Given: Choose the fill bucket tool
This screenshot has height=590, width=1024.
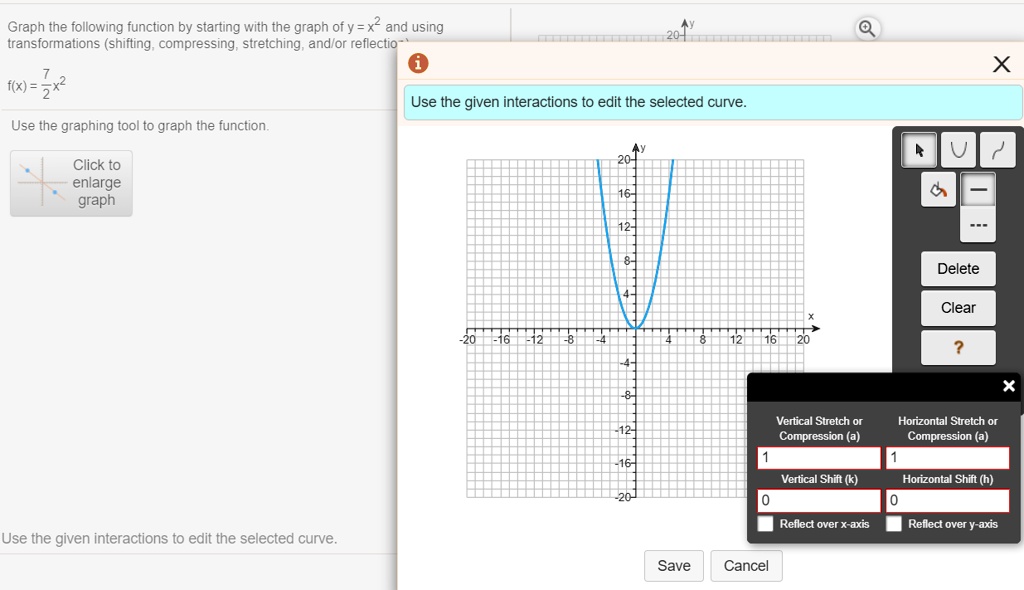Looking at the screenshot, I should (938, 190).
